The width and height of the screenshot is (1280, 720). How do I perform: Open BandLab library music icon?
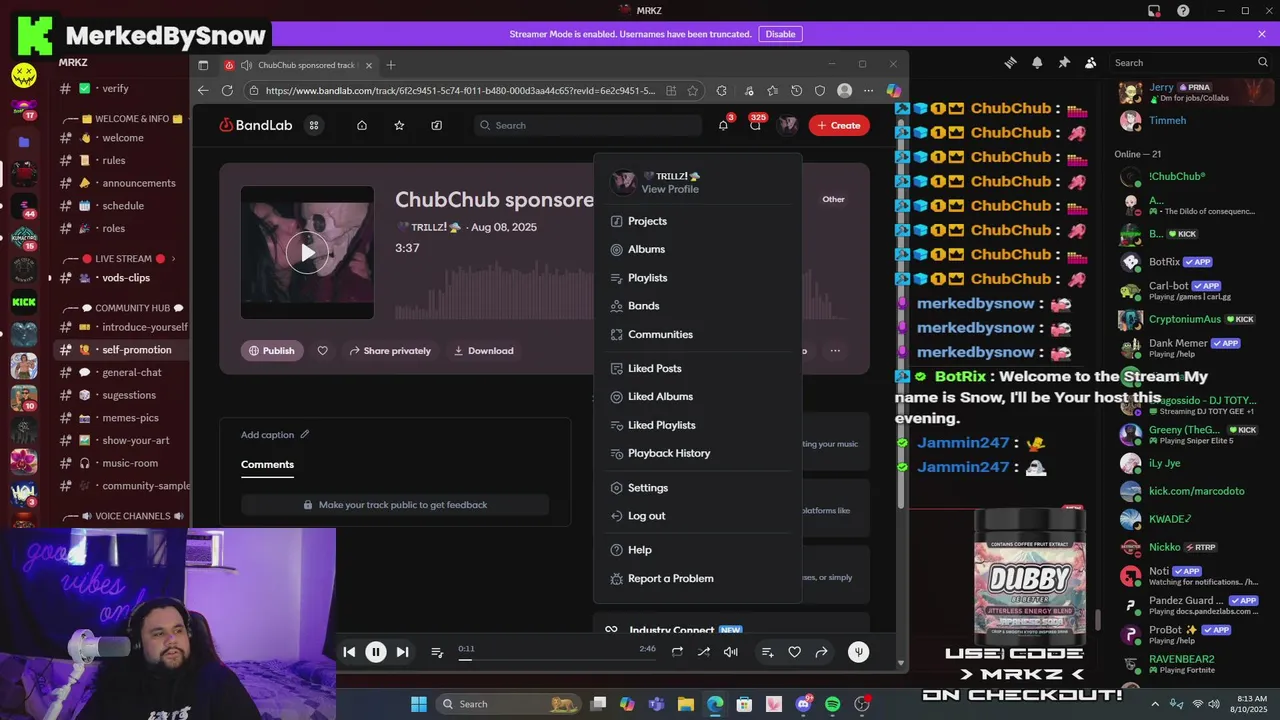click(437, 125)
